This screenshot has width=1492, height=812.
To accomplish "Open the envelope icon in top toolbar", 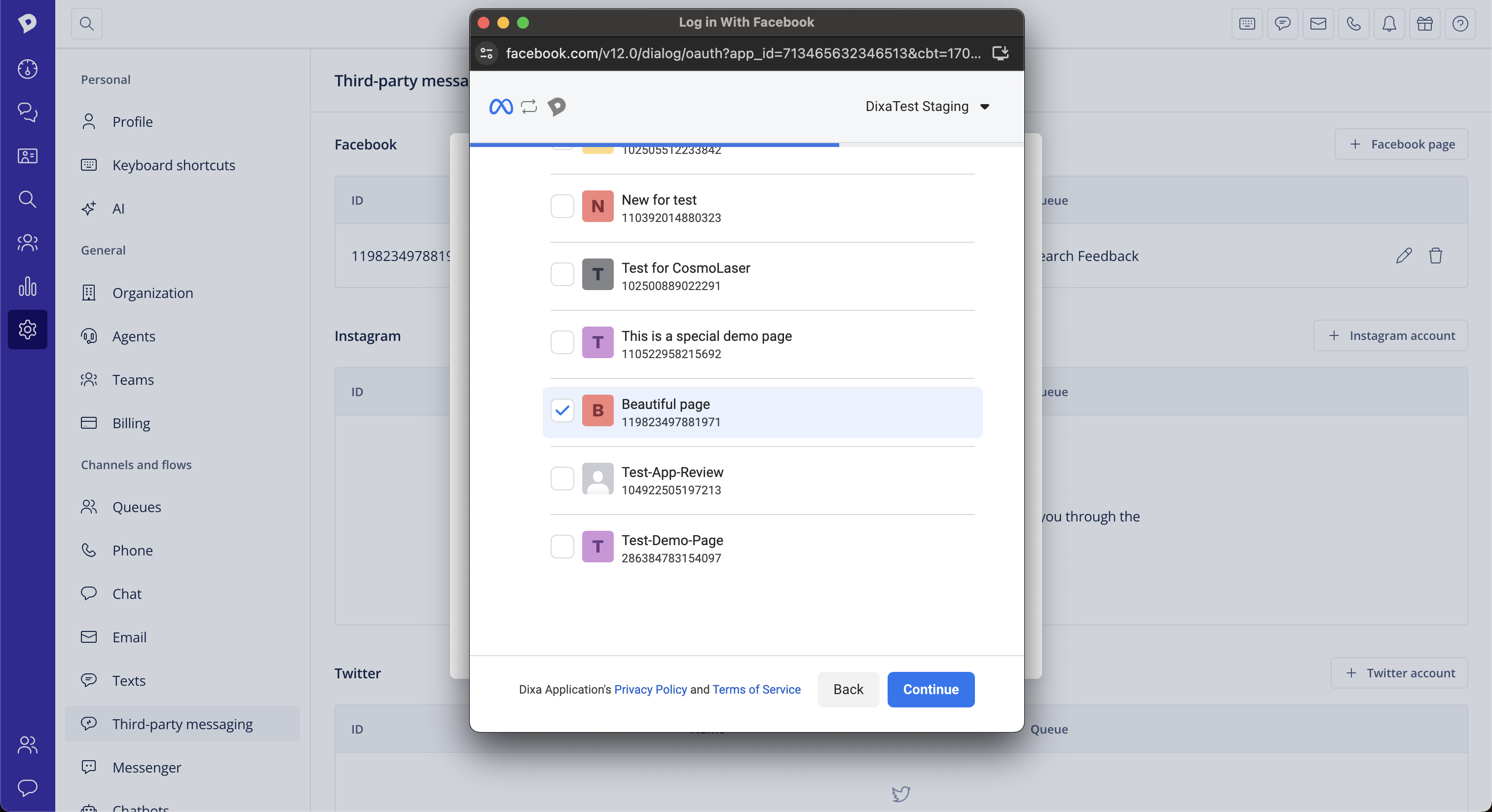I will (x=1318, y=24).
